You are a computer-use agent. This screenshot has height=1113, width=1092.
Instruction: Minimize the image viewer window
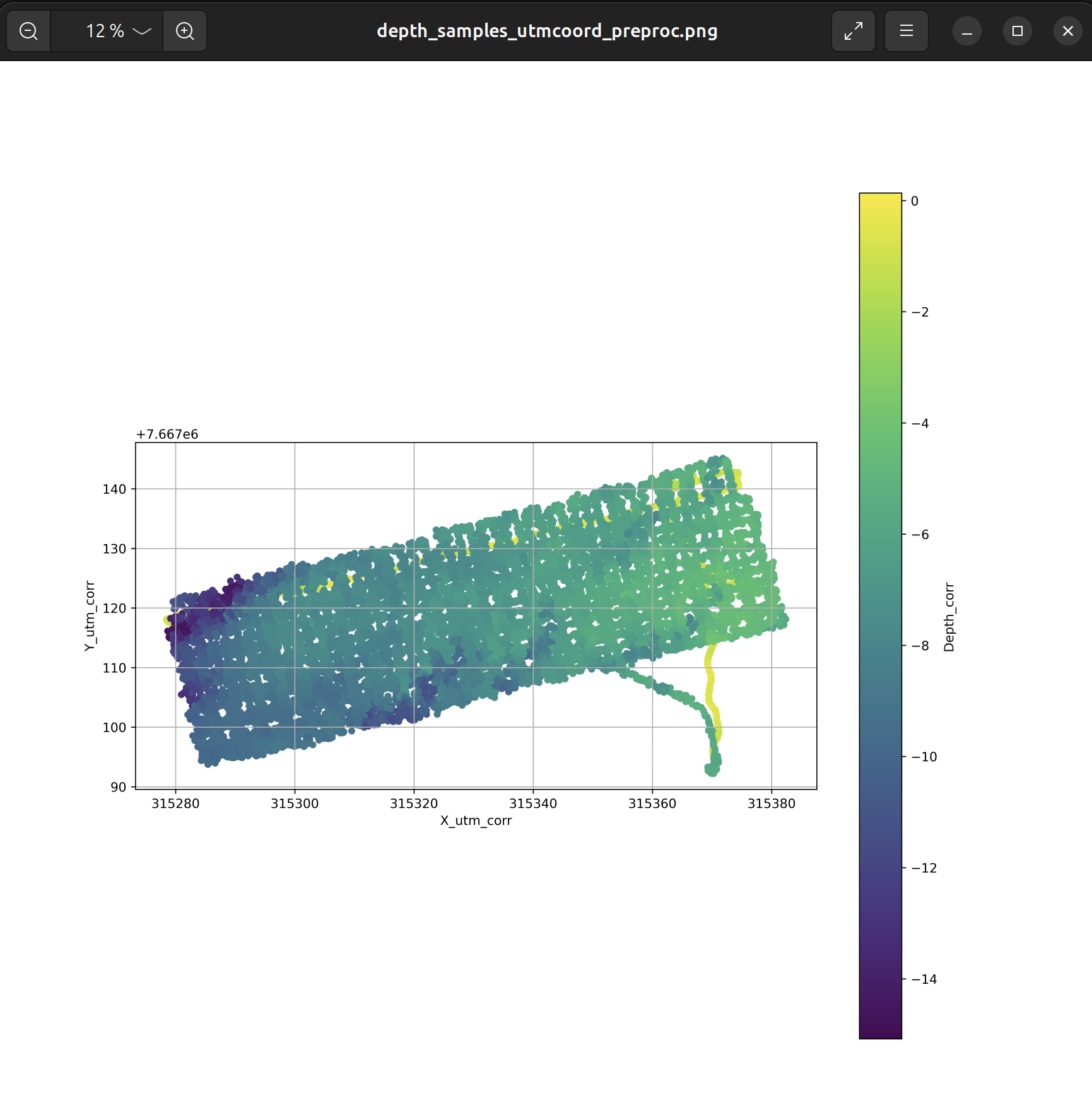click(966, 30)
